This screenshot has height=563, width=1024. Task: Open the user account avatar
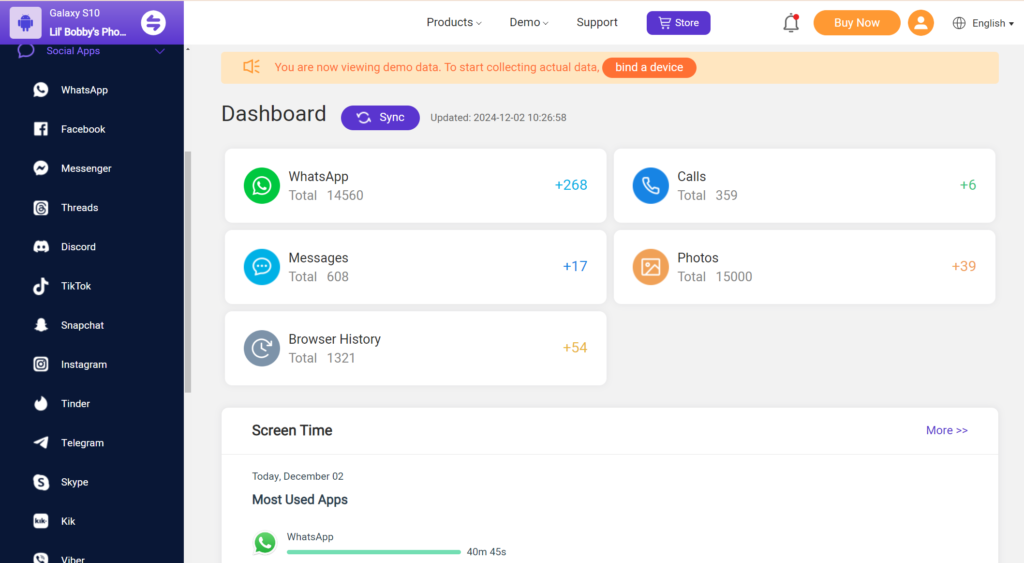pyautogui.click(x=921, y=23)
